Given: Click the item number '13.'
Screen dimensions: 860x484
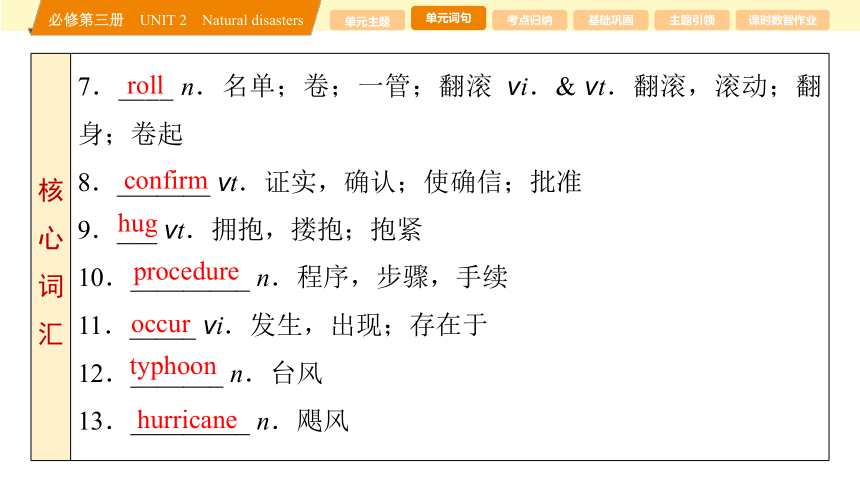Looking at the screenshot, I should (x=95, y=422).
